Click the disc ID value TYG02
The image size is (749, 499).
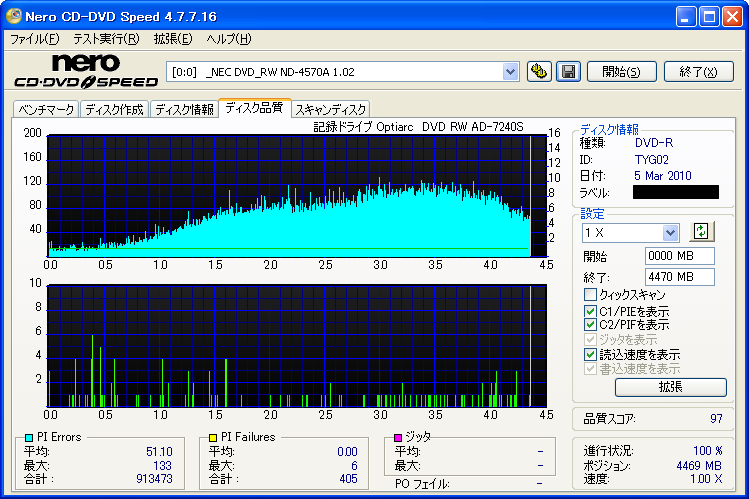coord(652,159)
